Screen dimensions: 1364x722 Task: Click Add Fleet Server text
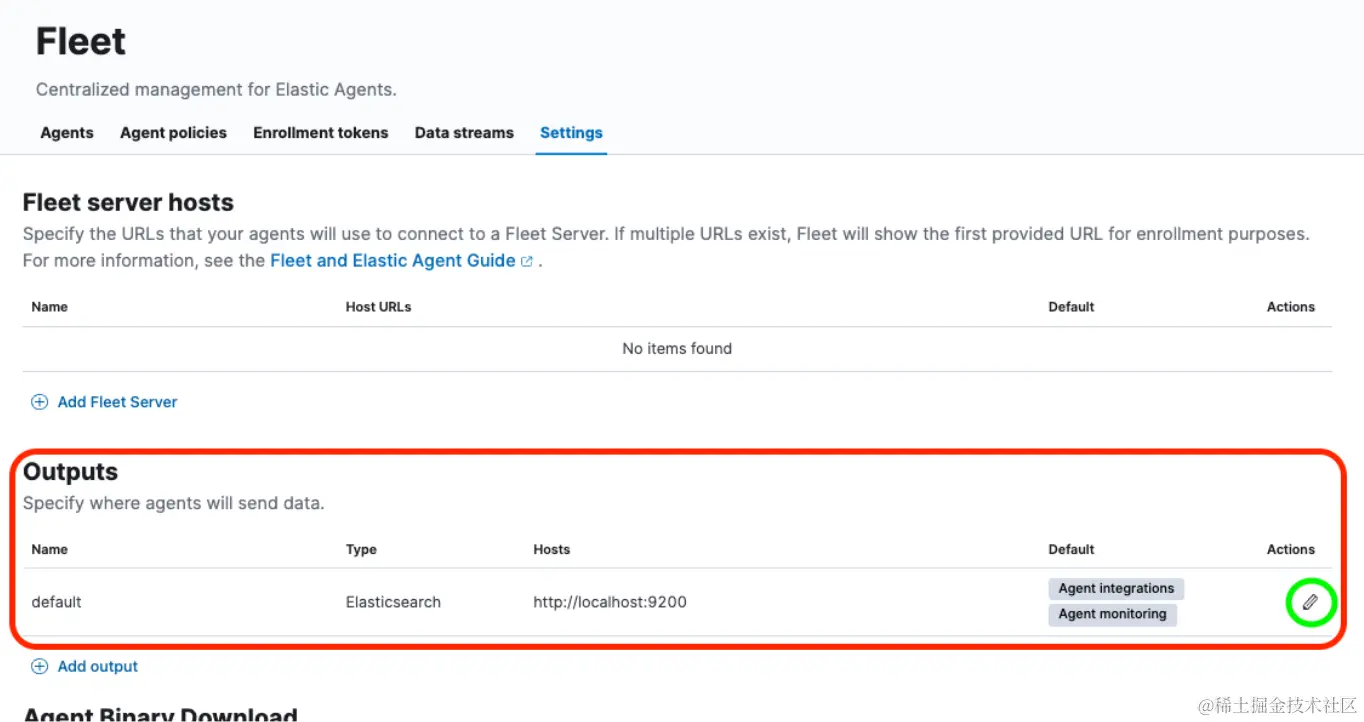point(117,402)
